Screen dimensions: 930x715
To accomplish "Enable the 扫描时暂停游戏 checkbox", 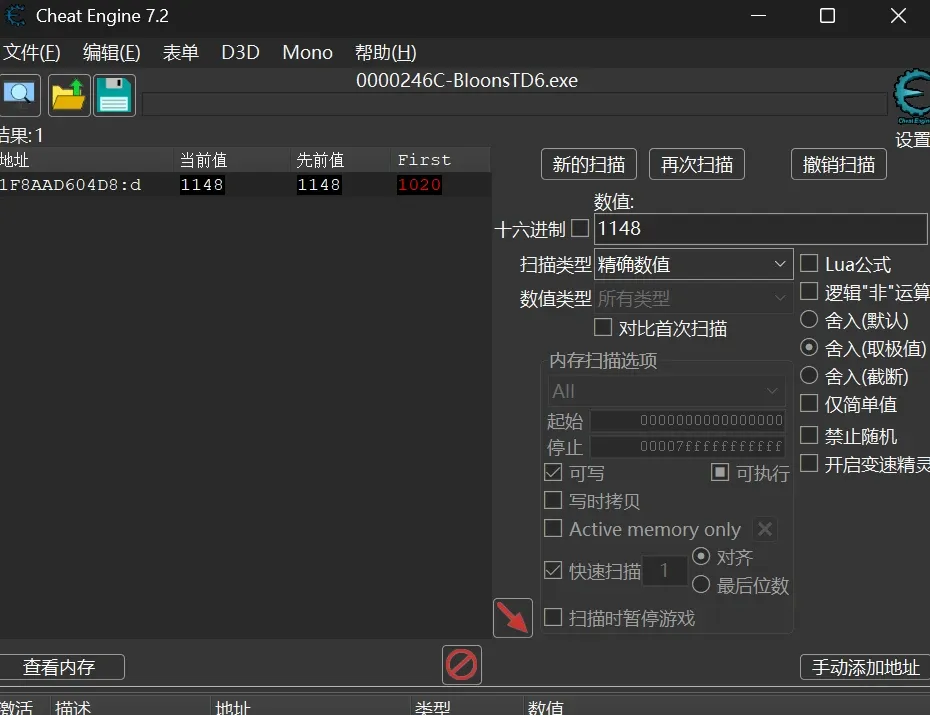I will pos(553,617).
